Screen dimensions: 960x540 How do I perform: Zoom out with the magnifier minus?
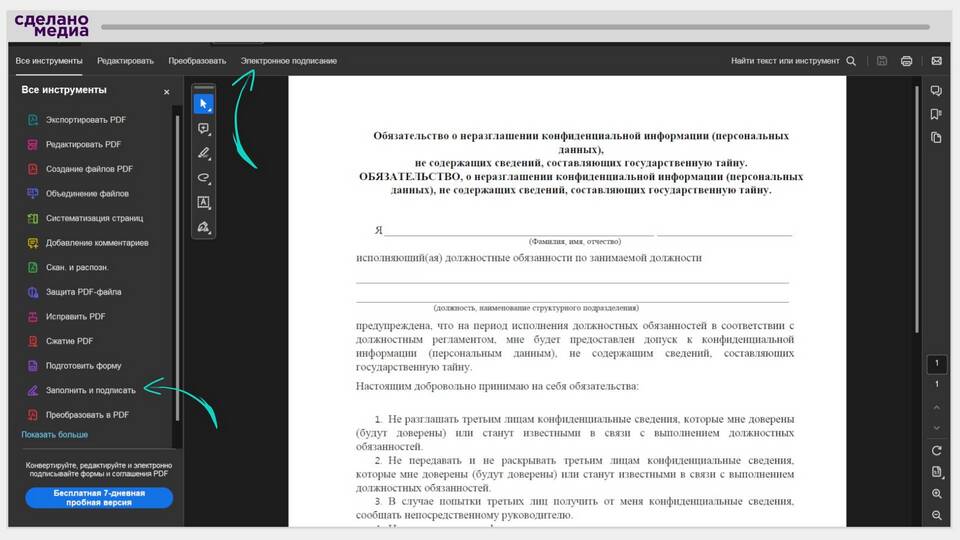pos(937,516)
